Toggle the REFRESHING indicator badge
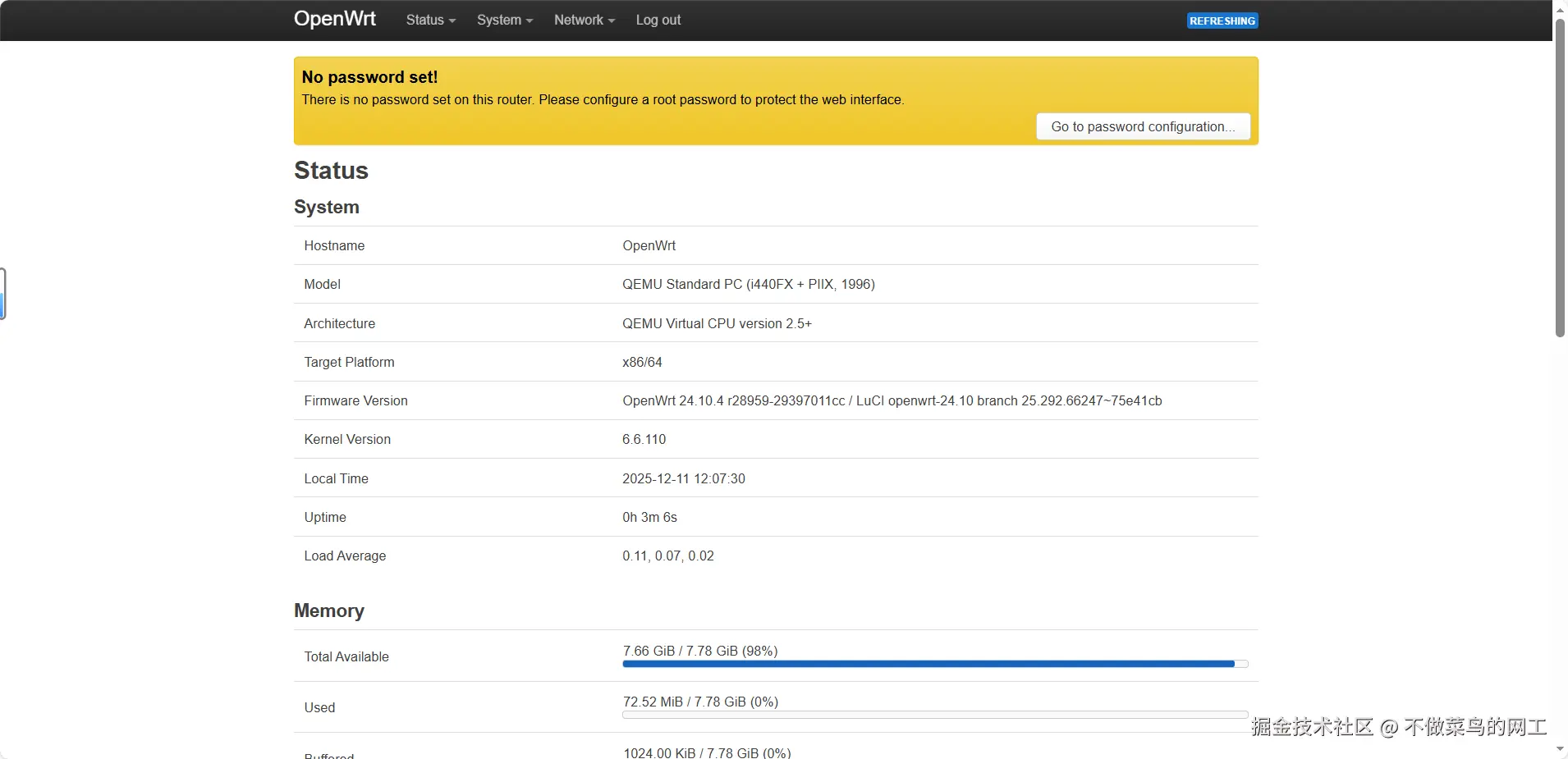 (1222, 21)
